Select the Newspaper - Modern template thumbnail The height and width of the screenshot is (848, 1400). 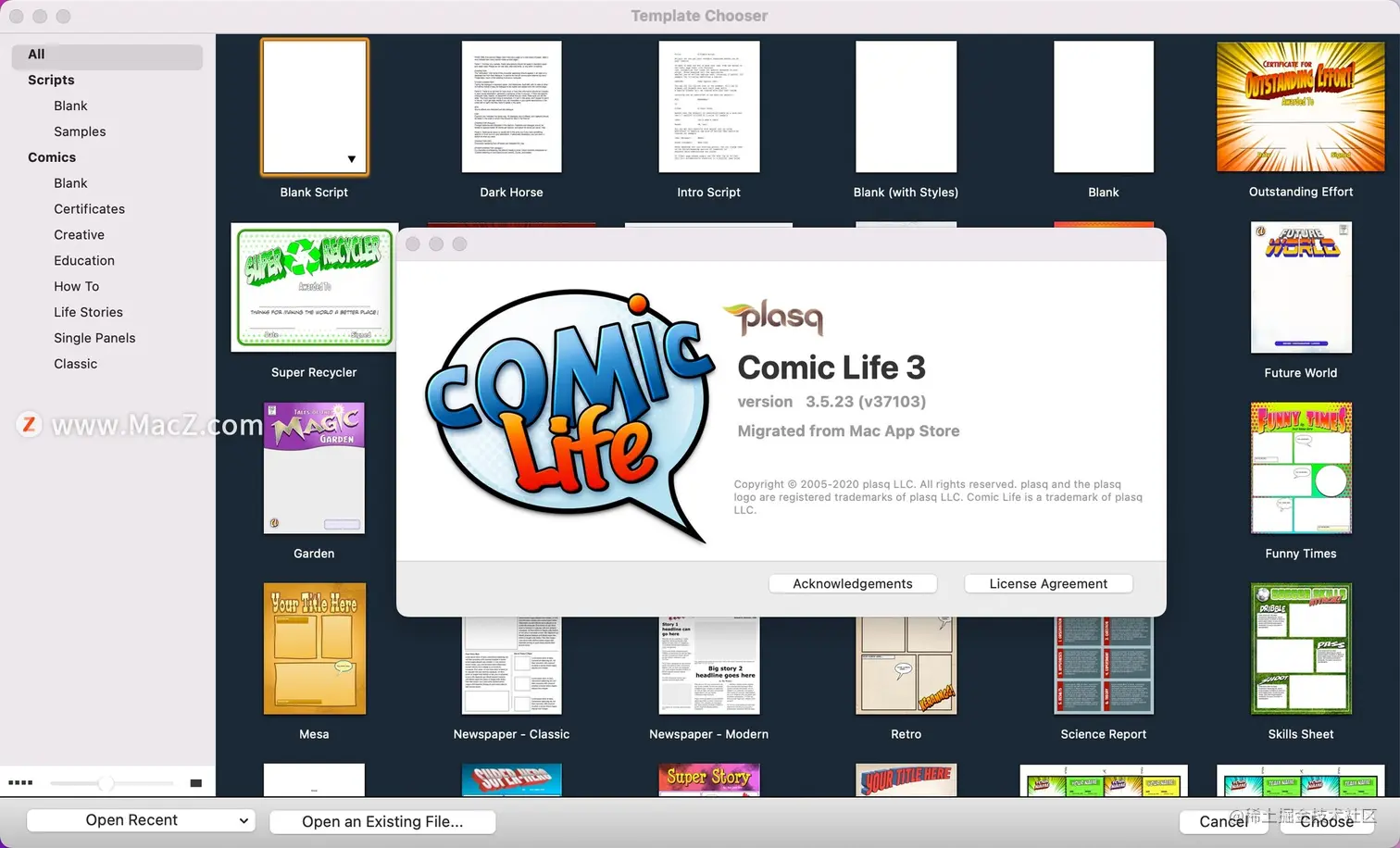click(708, 666)
